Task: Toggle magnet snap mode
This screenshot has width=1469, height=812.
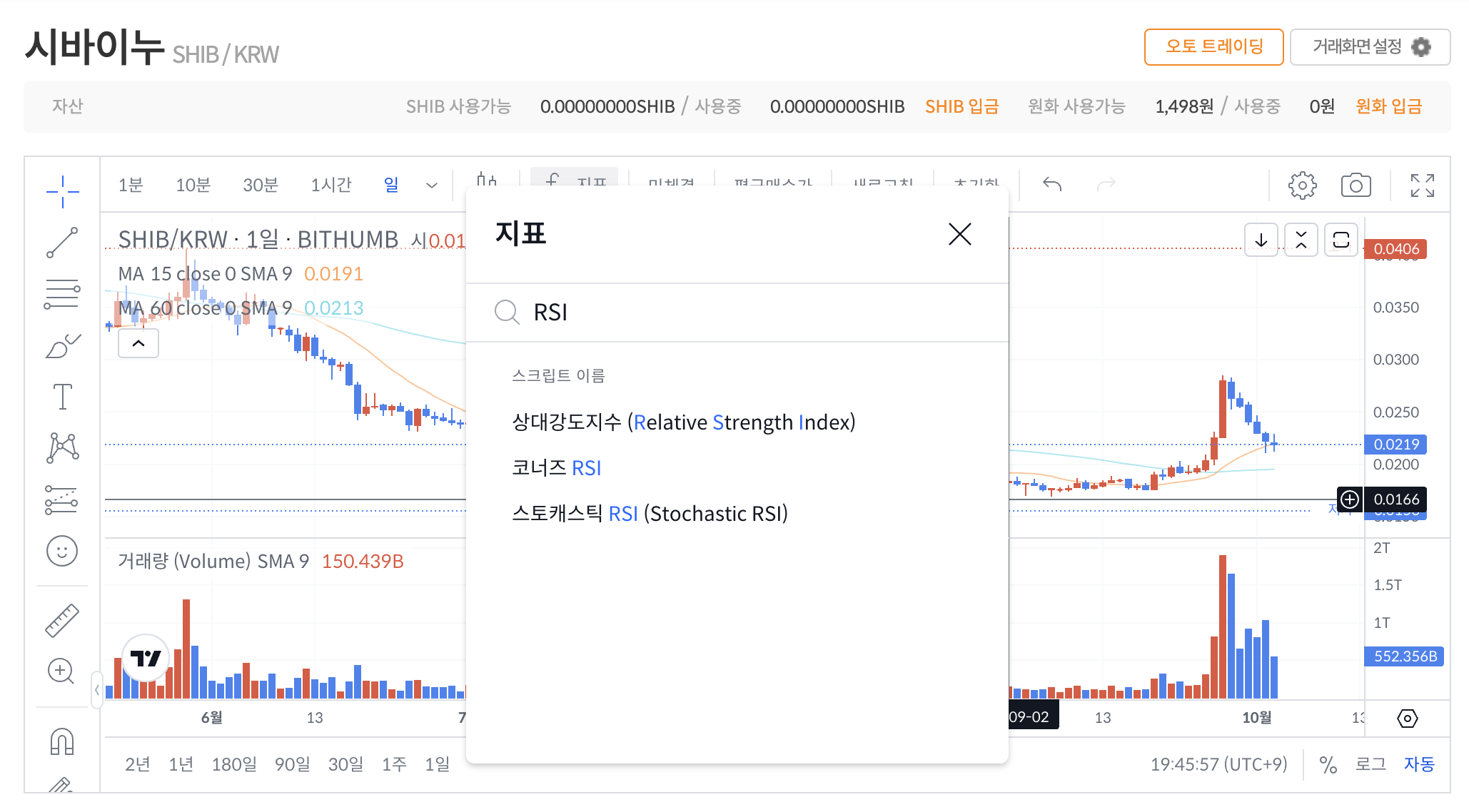Action: [x=62, y=741]
